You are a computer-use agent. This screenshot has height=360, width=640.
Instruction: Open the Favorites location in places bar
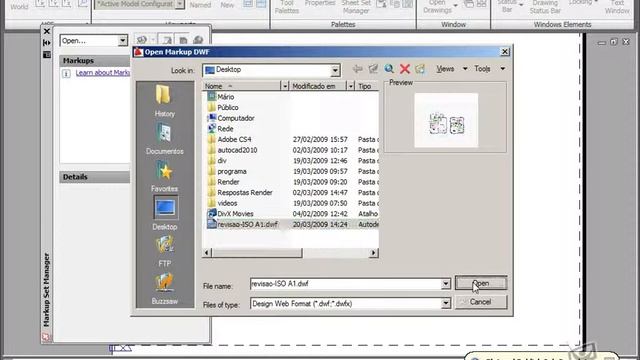coord(164,176)
